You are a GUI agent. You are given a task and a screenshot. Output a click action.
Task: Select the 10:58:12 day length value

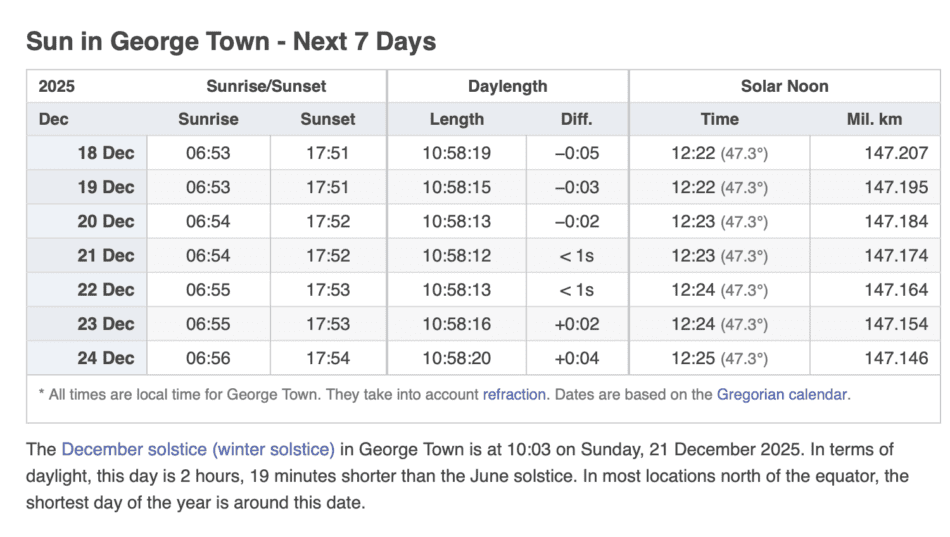tap(457, 256)
